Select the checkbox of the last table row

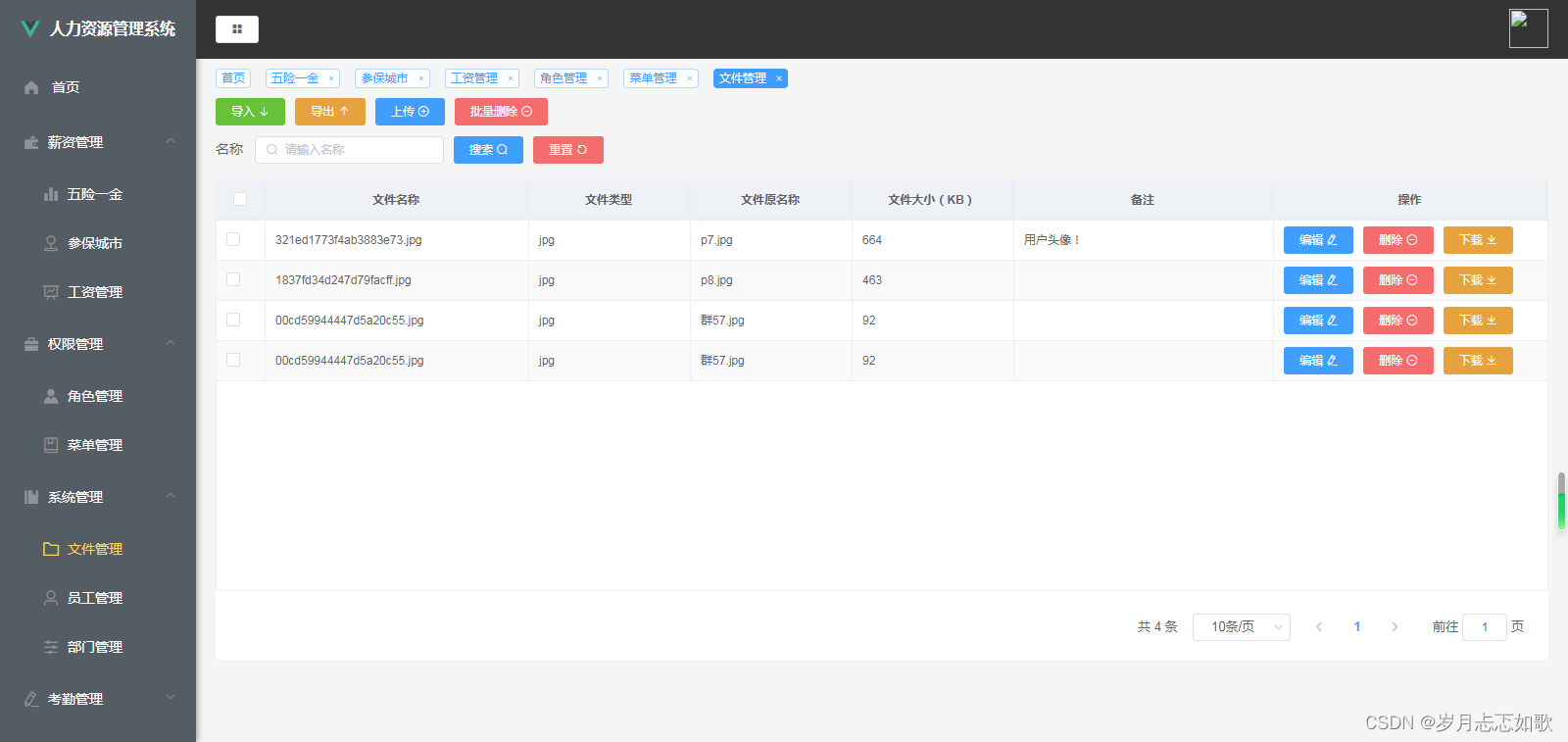[x=233, y=360]
